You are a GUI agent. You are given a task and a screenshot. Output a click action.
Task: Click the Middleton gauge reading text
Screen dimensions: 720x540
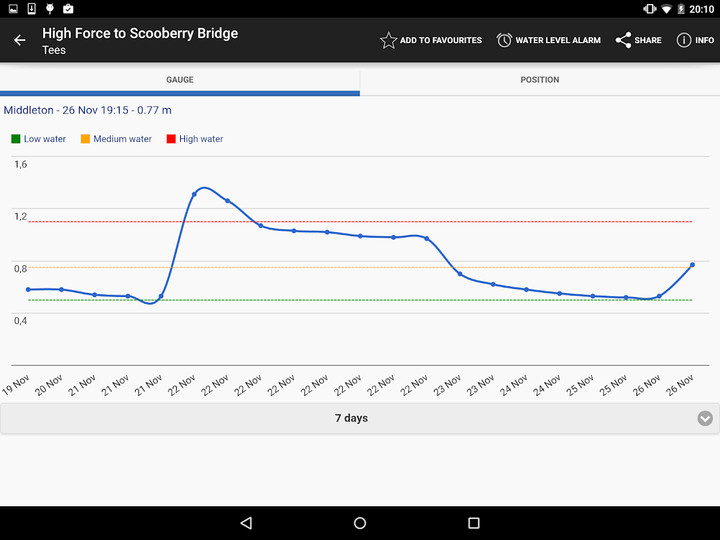tap(87, 110)
